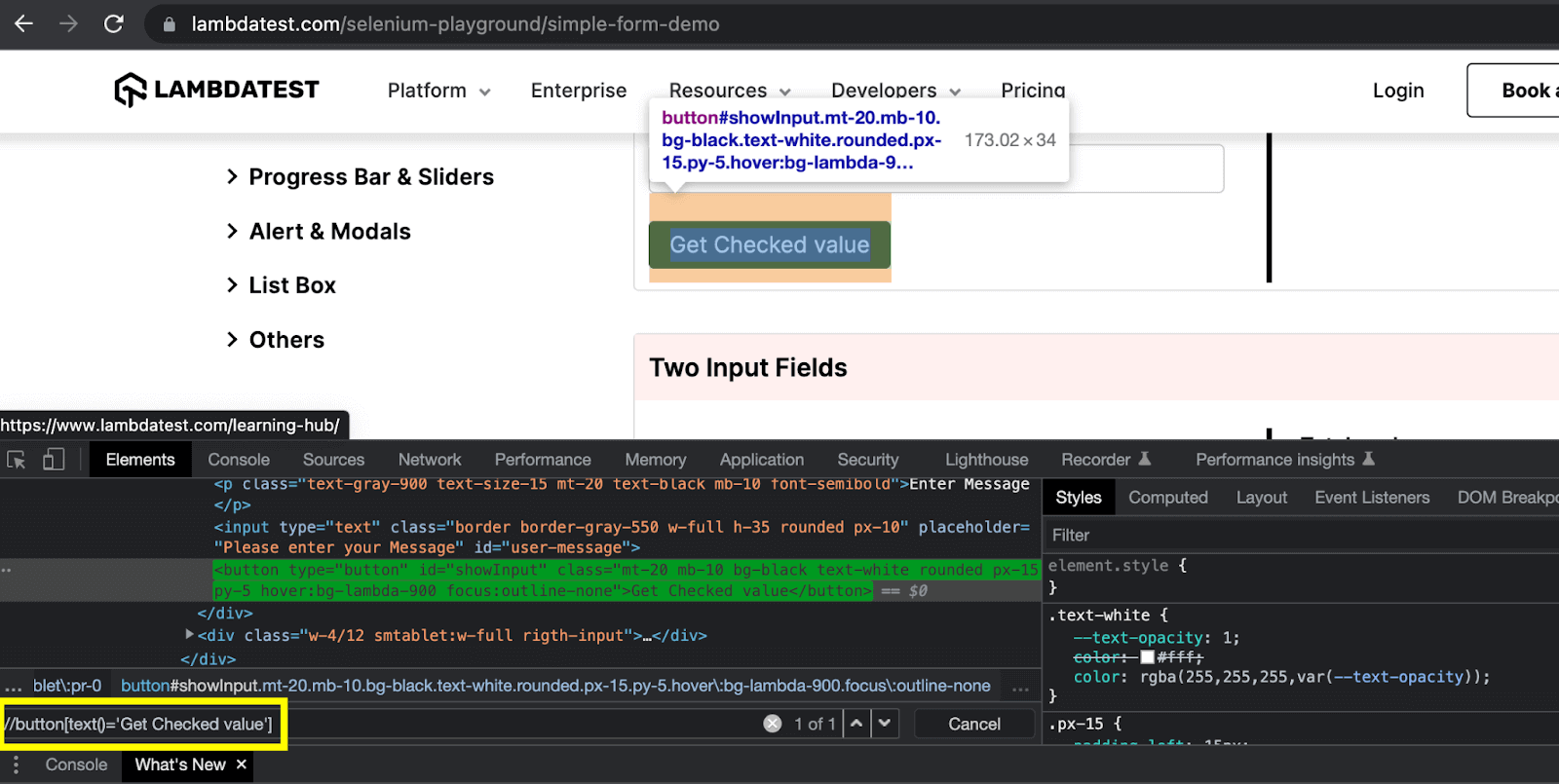Close the What's New drawer tab

pos(242,765)
